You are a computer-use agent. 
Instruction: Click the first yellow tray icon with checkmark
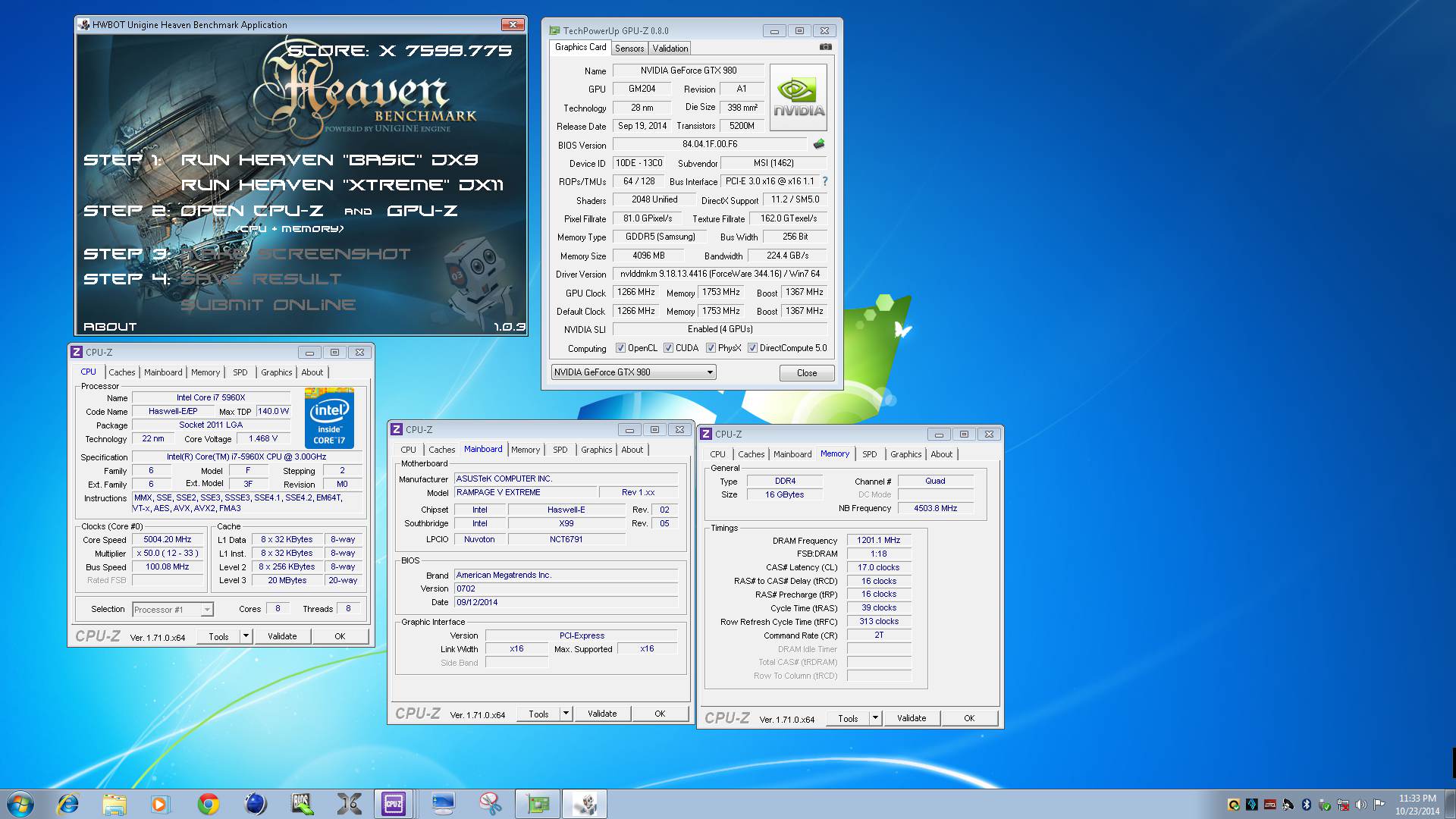(1234, 805)
